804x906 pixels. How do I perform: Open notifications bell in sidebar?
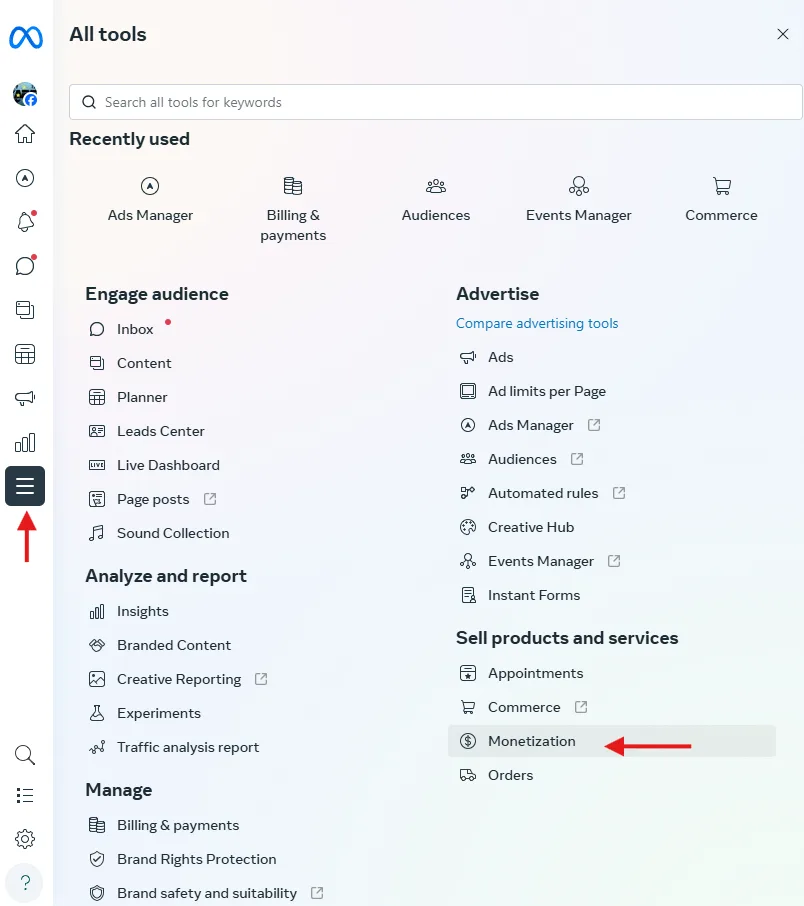25,222
